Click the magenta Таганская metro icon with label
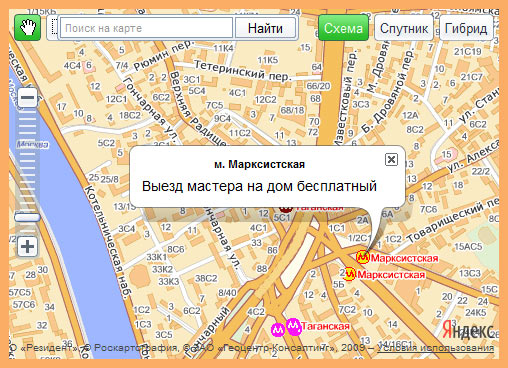508x368 pixels. coord(294,326)
